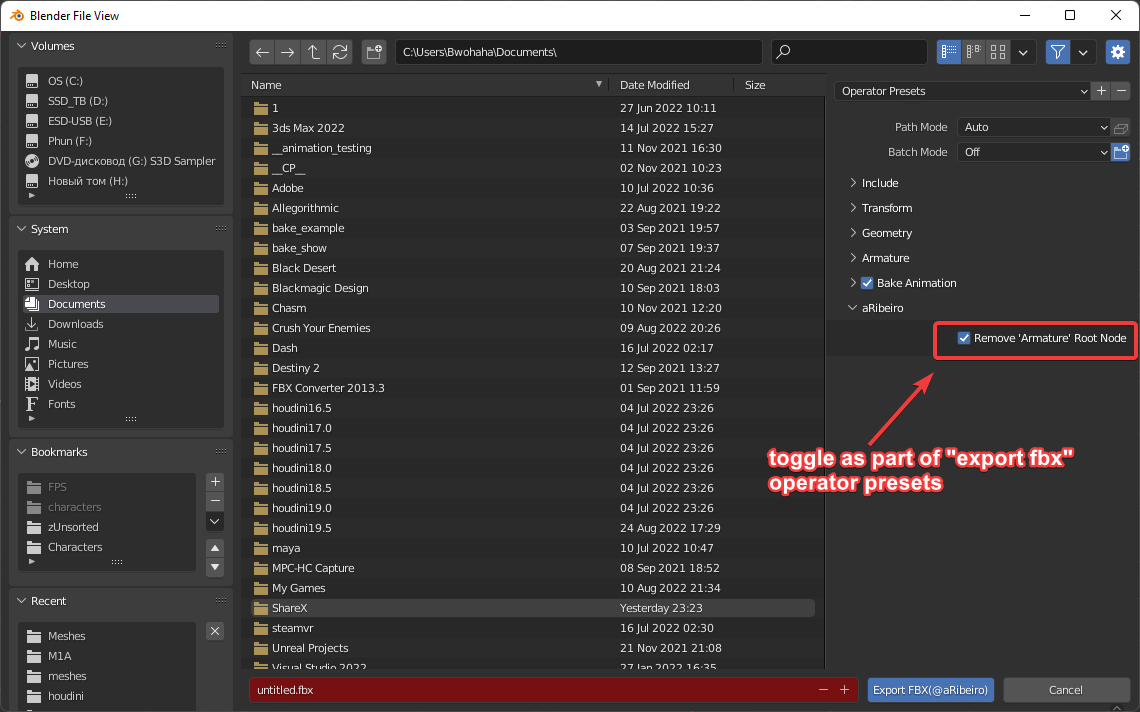The width and height of the screenshot is (1140, 712).
Task: Go back to previous folder
Action: pos(262,52)
